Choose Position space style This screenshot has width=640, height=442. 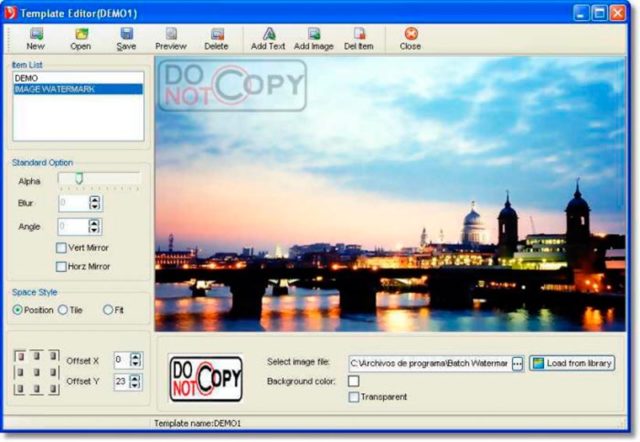coord(17,310)
